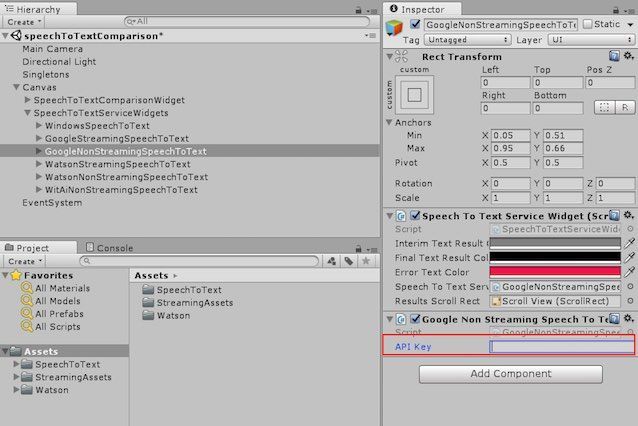
Task: Open Google Non Streaming component help icon
Action: pyautogui.click(x=614, y=319)
